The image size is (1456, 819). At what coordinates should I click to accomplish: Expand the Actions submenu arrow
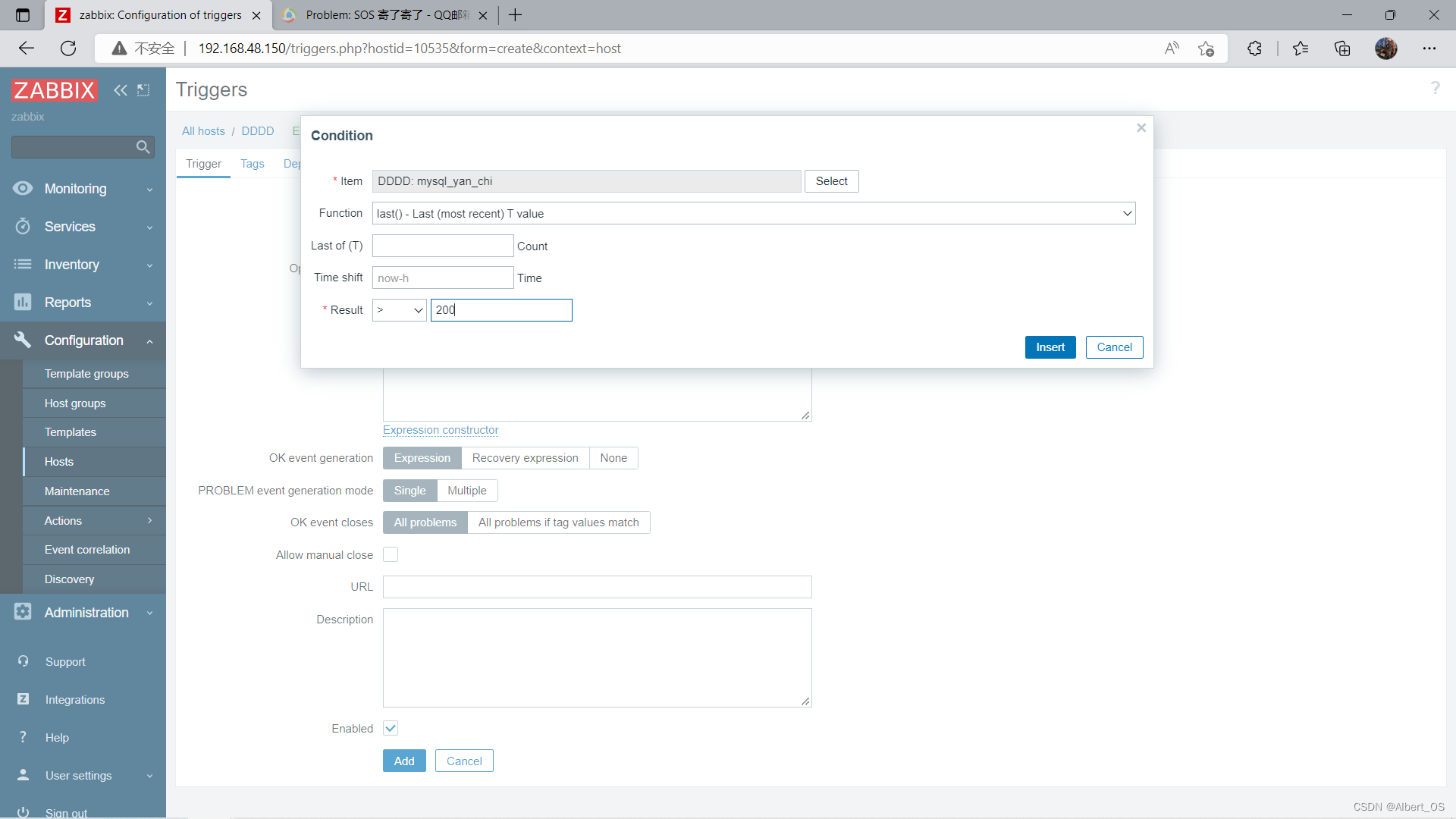click(149, 520)
